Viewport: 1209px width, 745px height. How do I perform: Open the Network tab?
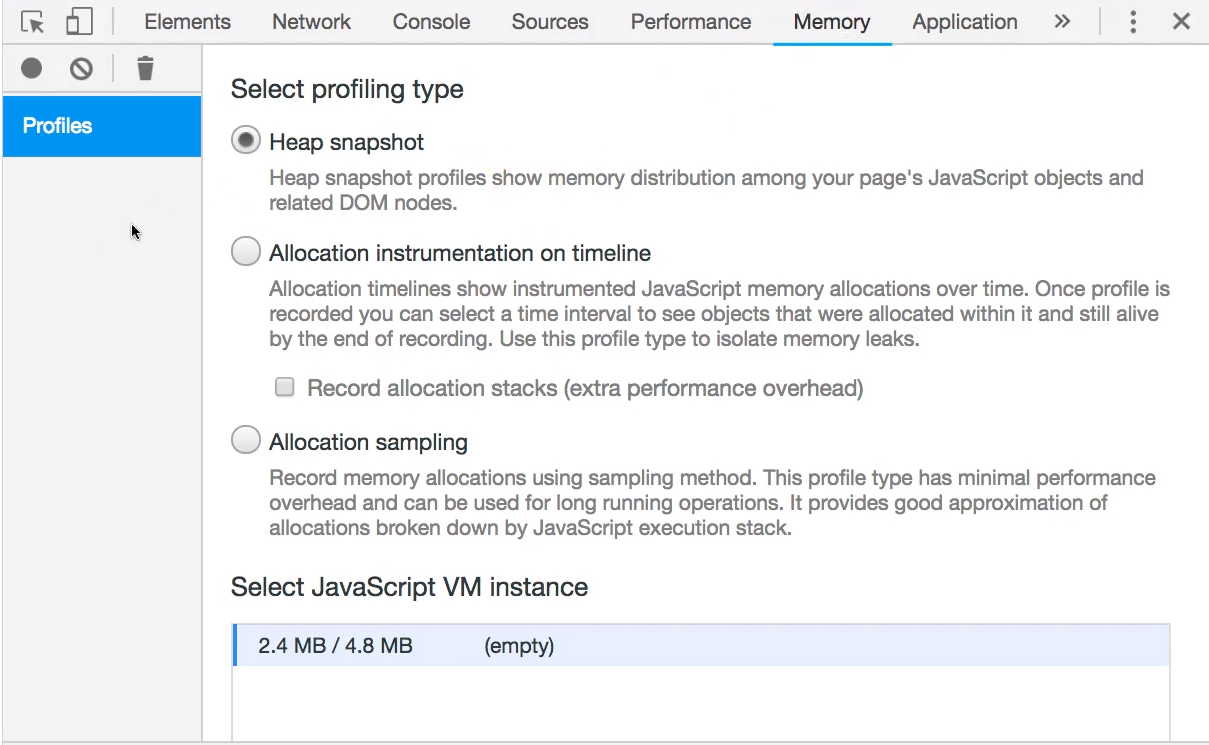click(311, 22)
